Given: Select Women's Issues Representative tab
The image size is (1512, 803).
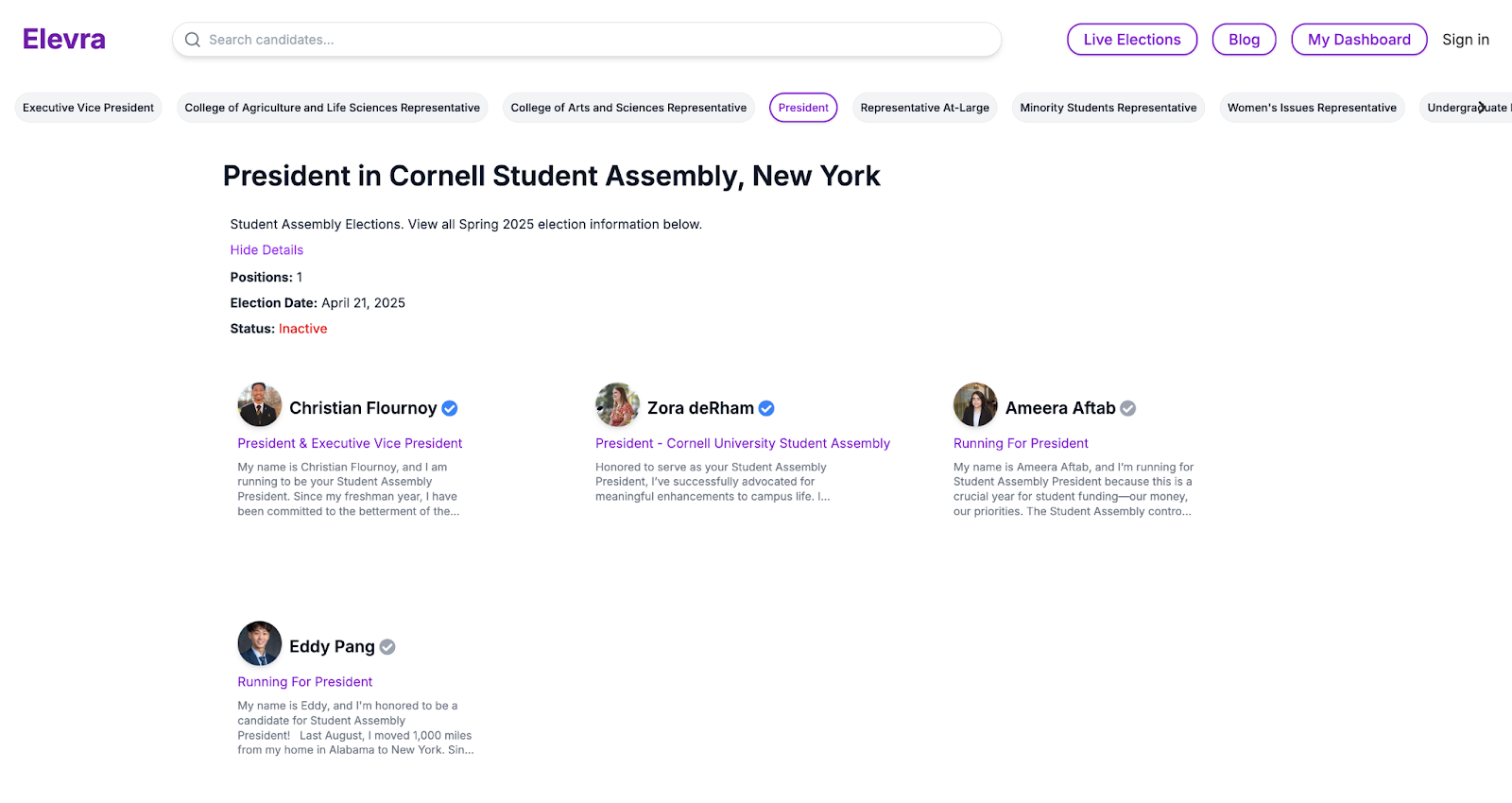Looking at the screenshot, I should (x=1311, y=108).
